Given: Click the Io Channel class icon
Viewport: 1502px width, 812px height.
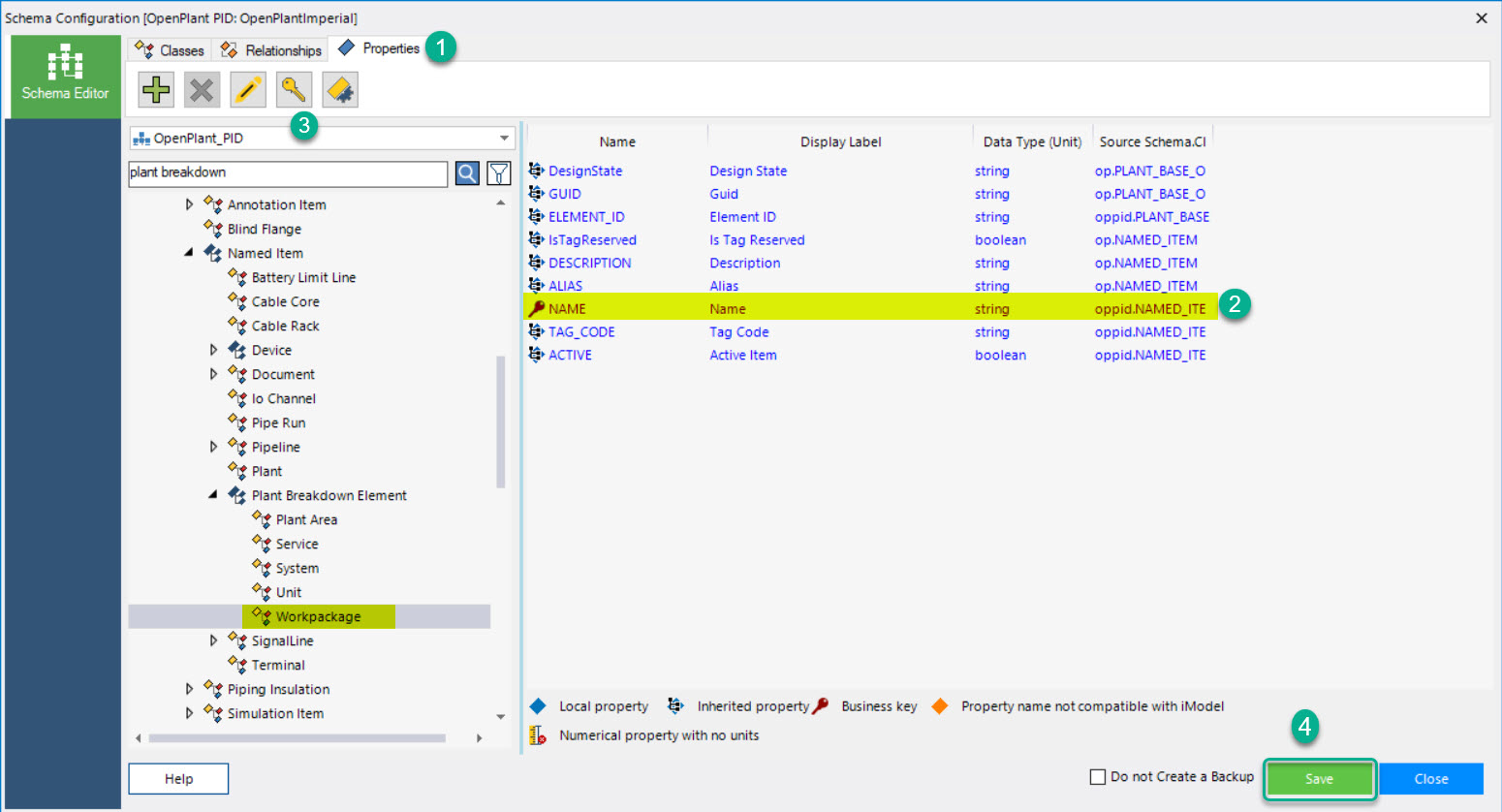Looking at the screenshot, I should pyautogui.click(x=237, y=398).
